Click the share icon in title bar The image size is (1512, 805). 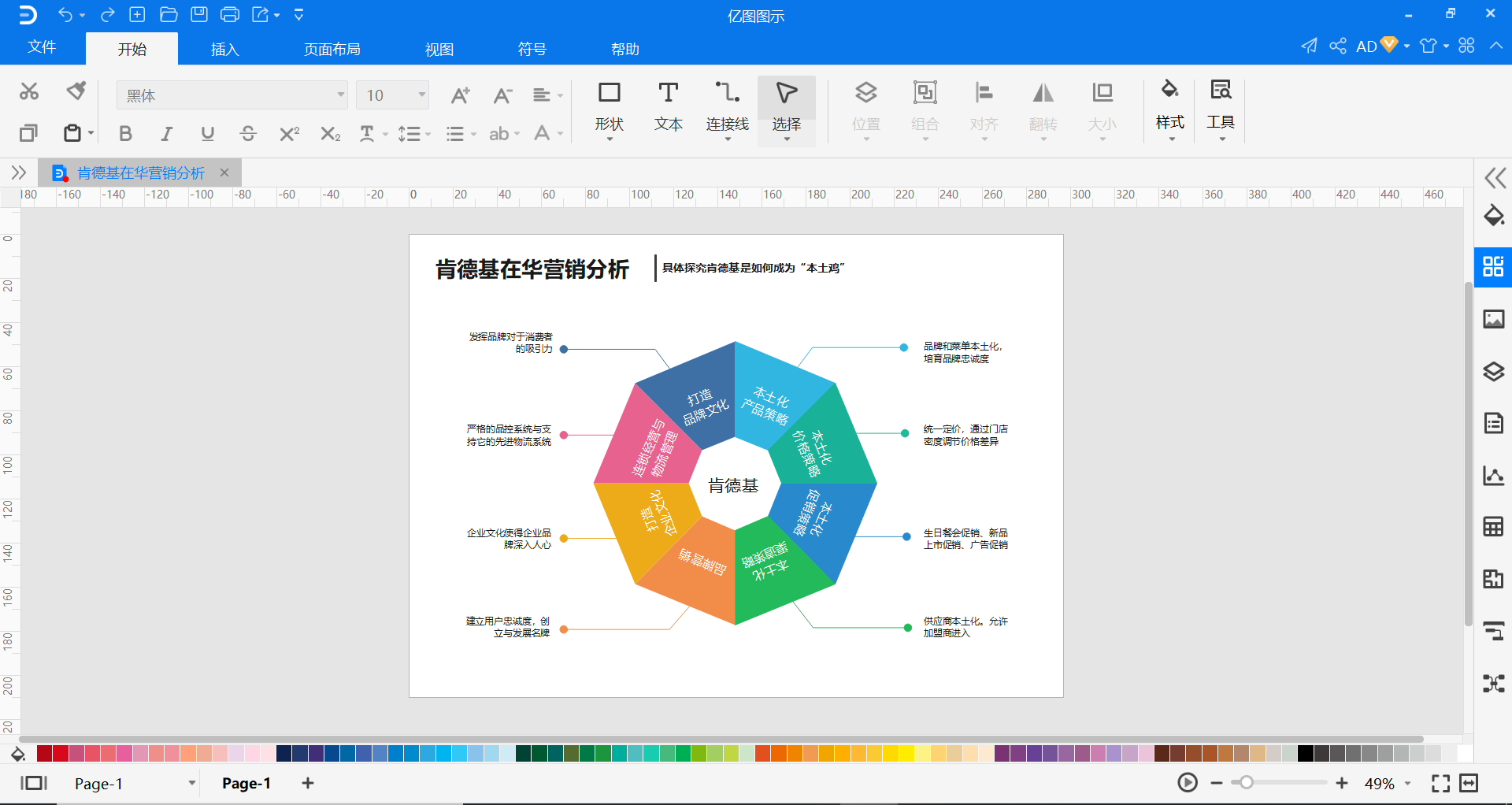[x=1337, y=46]
